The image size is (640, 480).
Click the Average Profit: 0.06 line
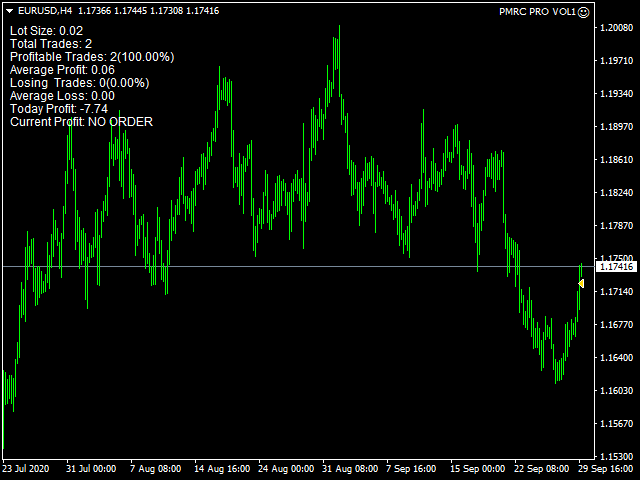point(62,70)
